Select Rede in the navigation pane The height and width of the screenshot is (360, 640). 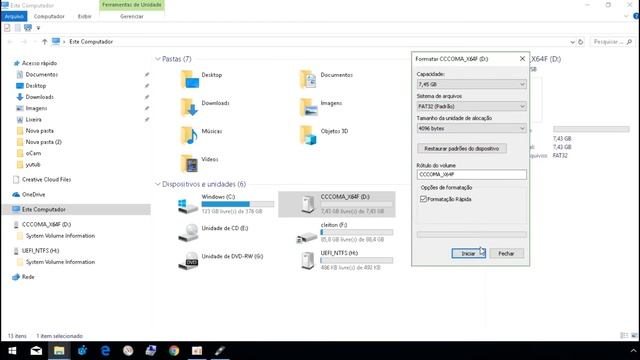tap(28, 277)
